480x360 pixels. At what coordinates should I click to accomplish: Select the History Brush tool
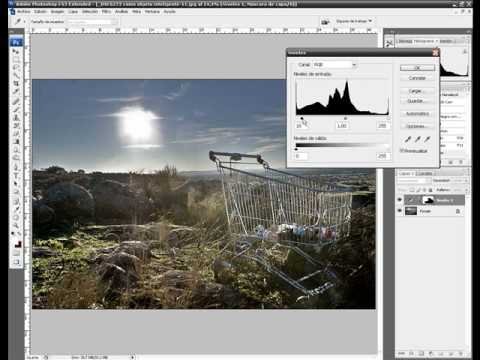pos(16,126)
